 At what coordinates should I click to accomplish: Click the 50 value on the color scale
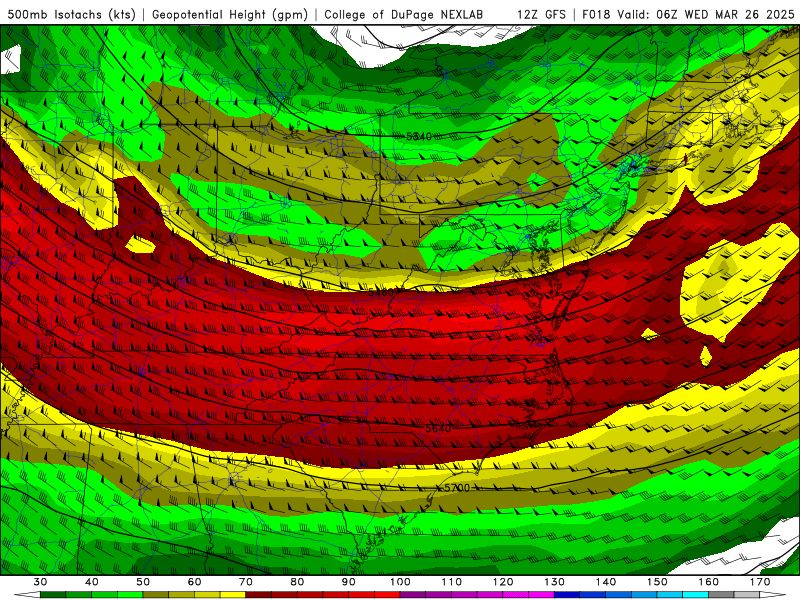[143, 582]
